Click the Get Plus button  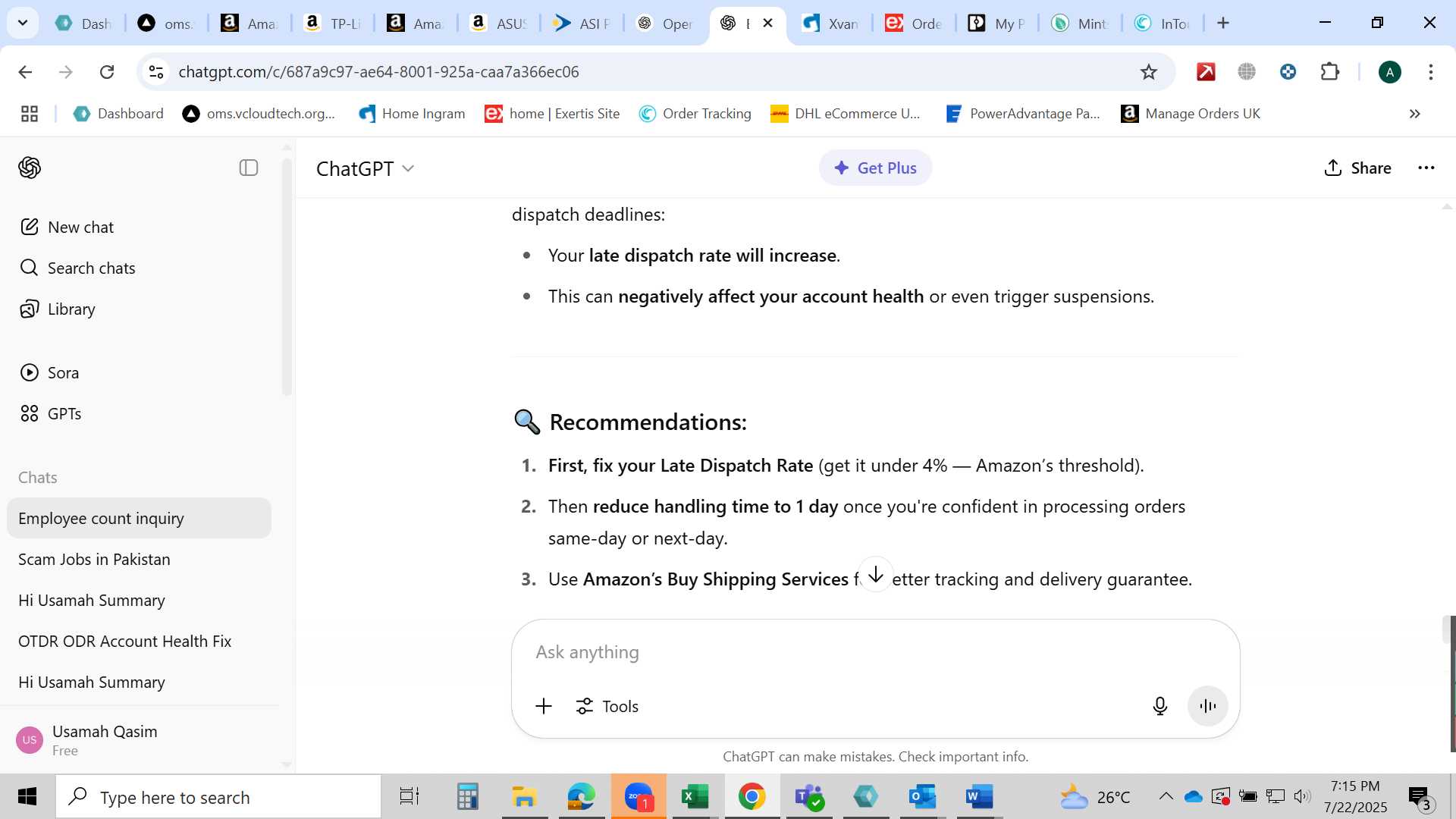pyautogui.click(x=875, y=168)
